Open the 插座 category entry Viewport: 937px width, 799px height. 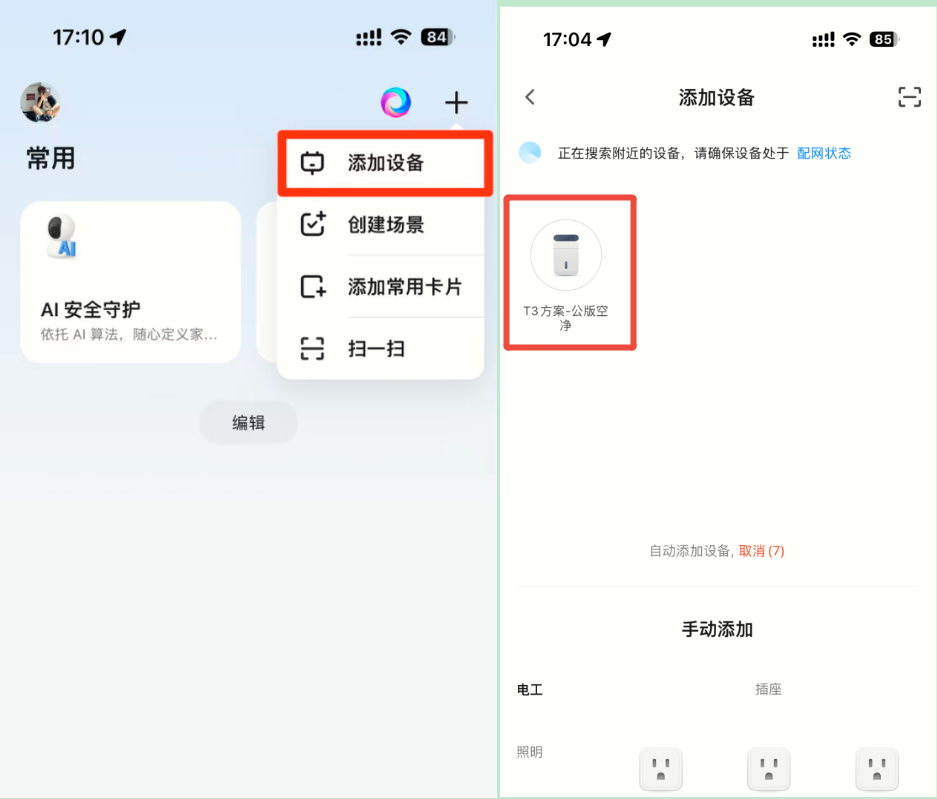(x=767, y=689)
